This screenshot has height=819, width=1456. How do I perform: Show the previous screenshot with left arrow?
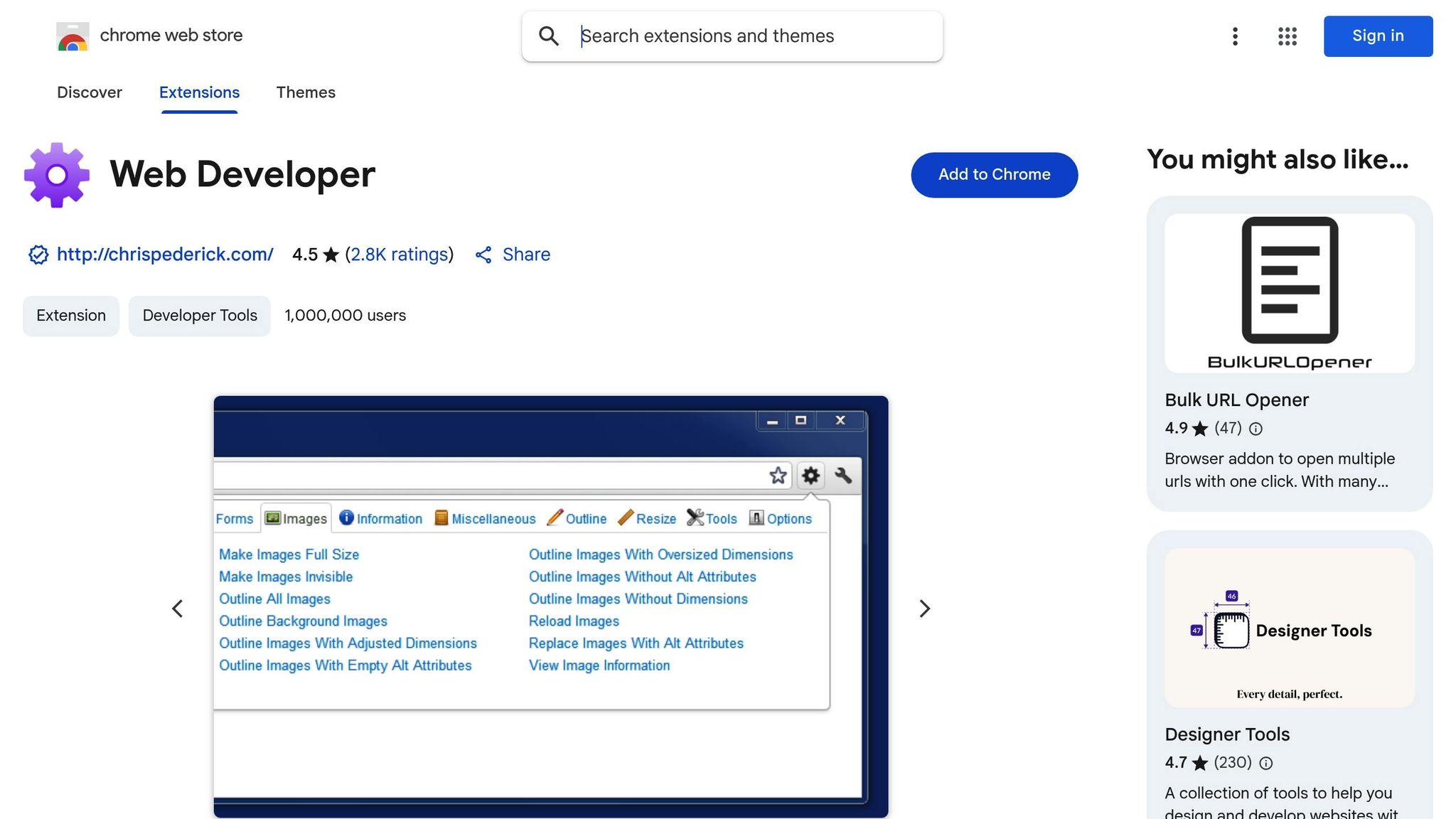[178, 609]
